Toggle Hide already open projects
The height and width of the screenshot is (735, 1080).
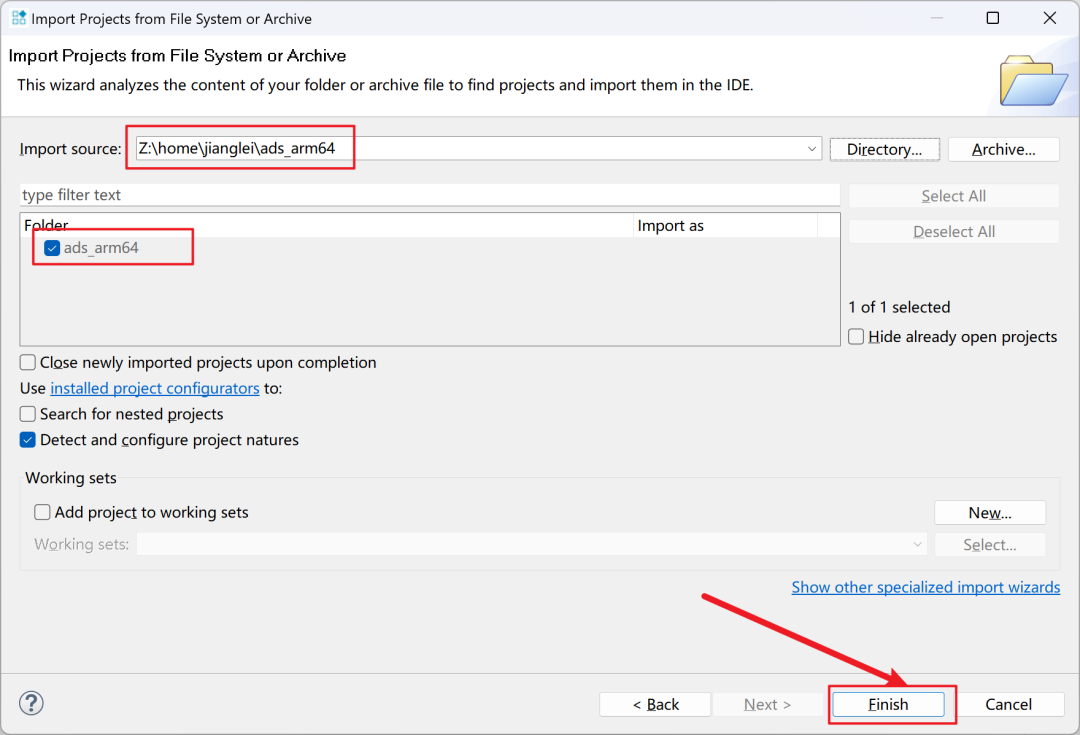[x=856, y=337]
